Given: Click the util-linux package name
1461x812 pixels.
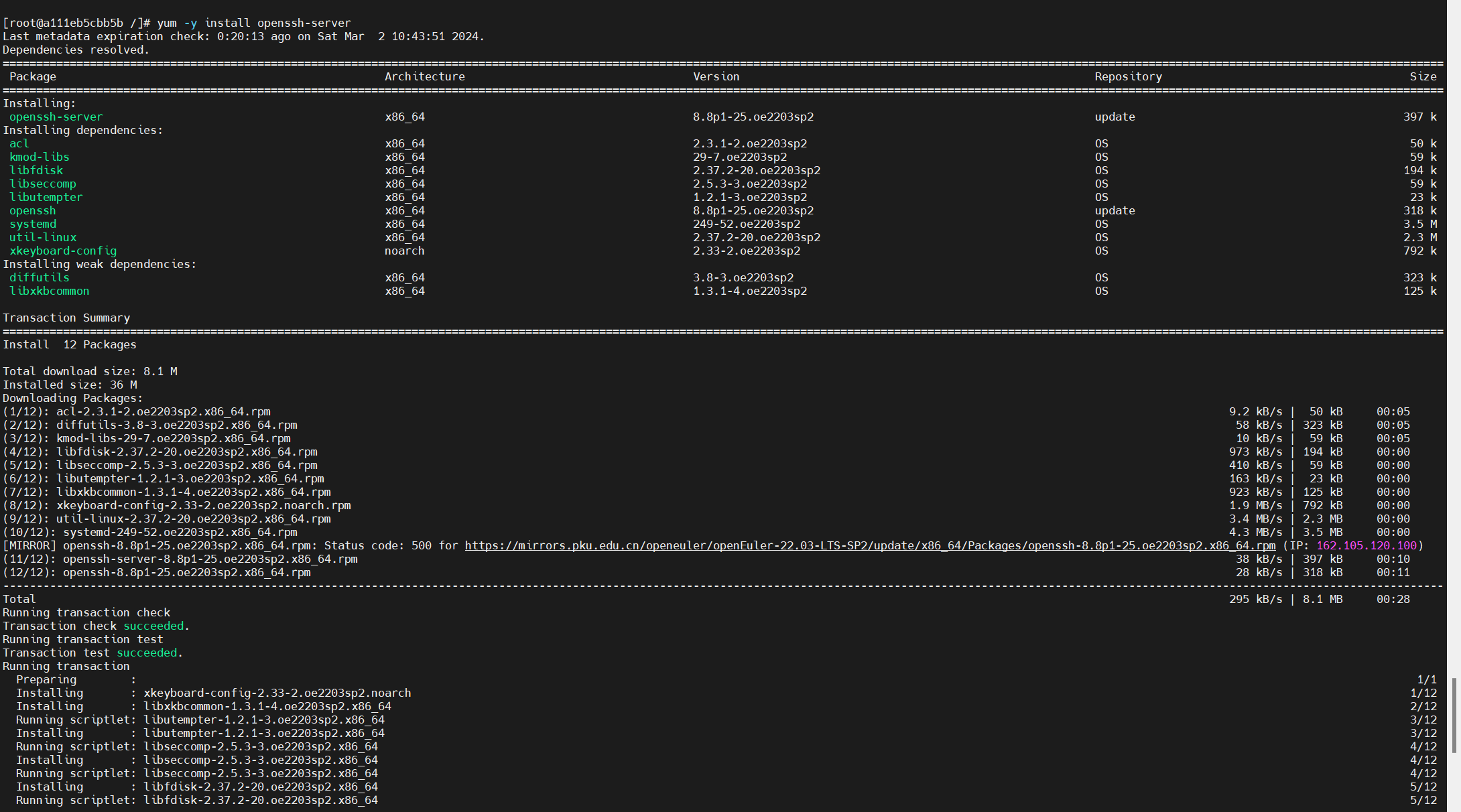Looking at the screenshot, I should click(x=42, y=237).
